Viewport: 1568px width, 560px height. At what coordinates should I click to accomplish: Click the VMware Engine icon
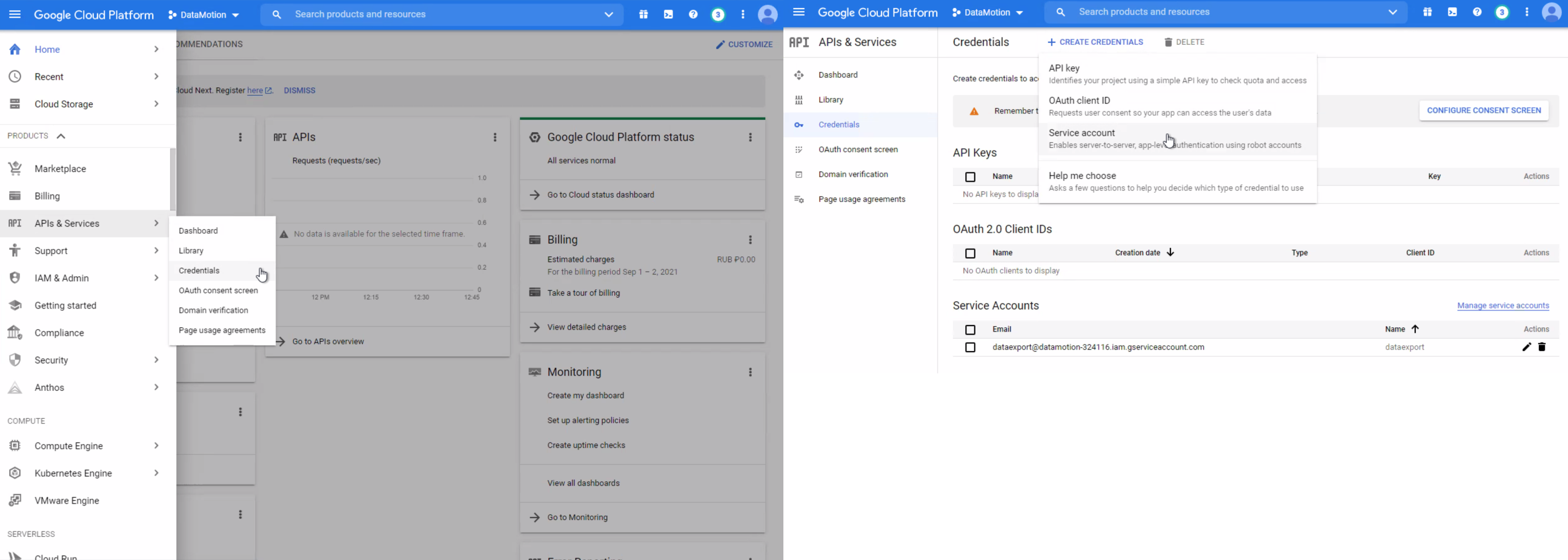click(x=15, y=501)
